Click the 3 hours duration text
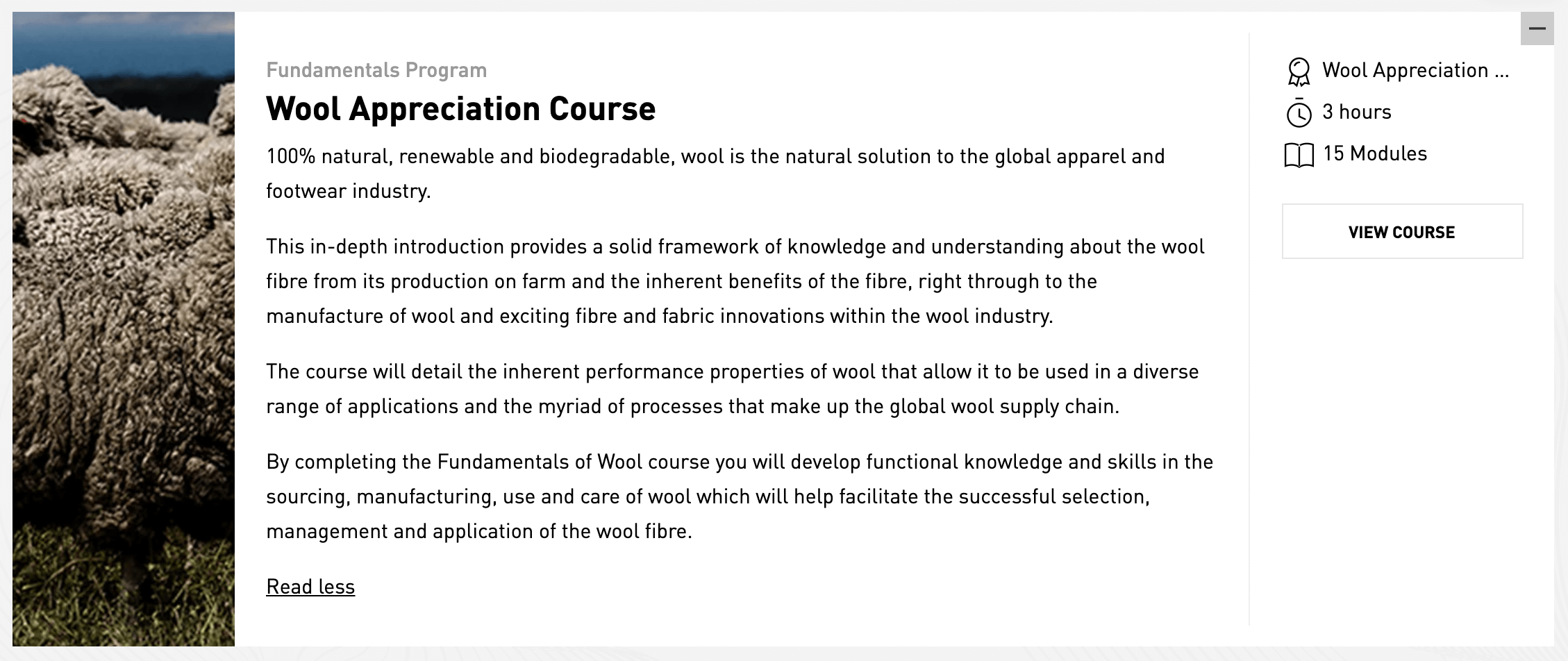Viewport: 1568px width, 661px height. [x=1356, y=112]
